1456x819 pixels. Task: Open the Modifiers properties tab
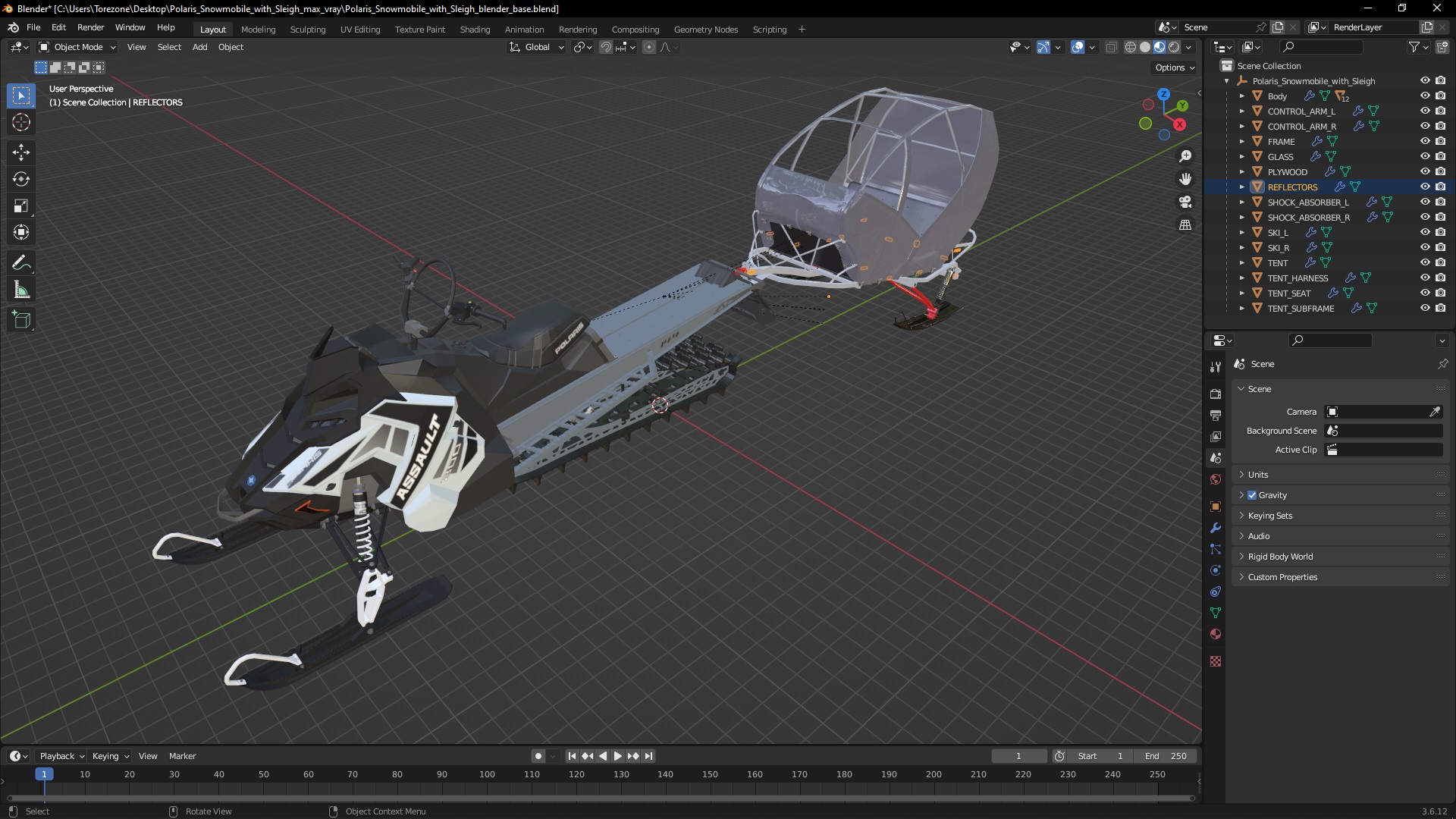pyautogui.click(x=1216, y=528)
